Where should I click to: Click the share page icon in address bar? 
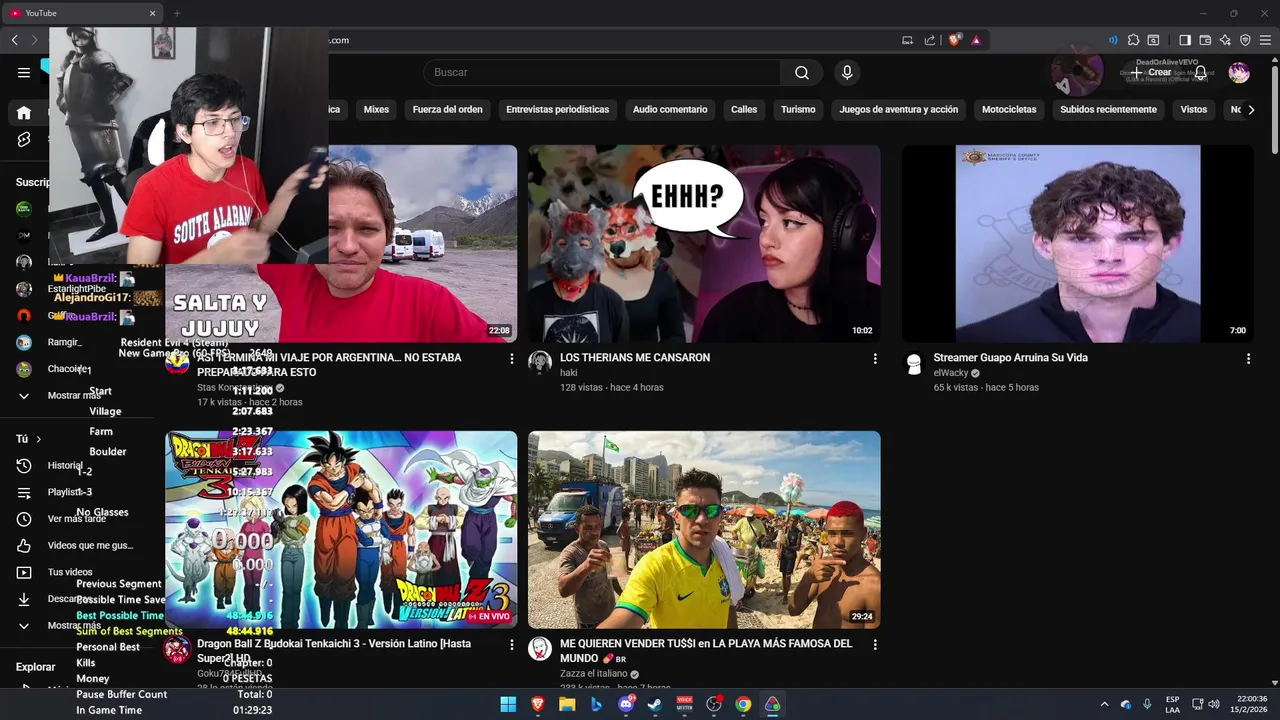[x=930, y=40]
